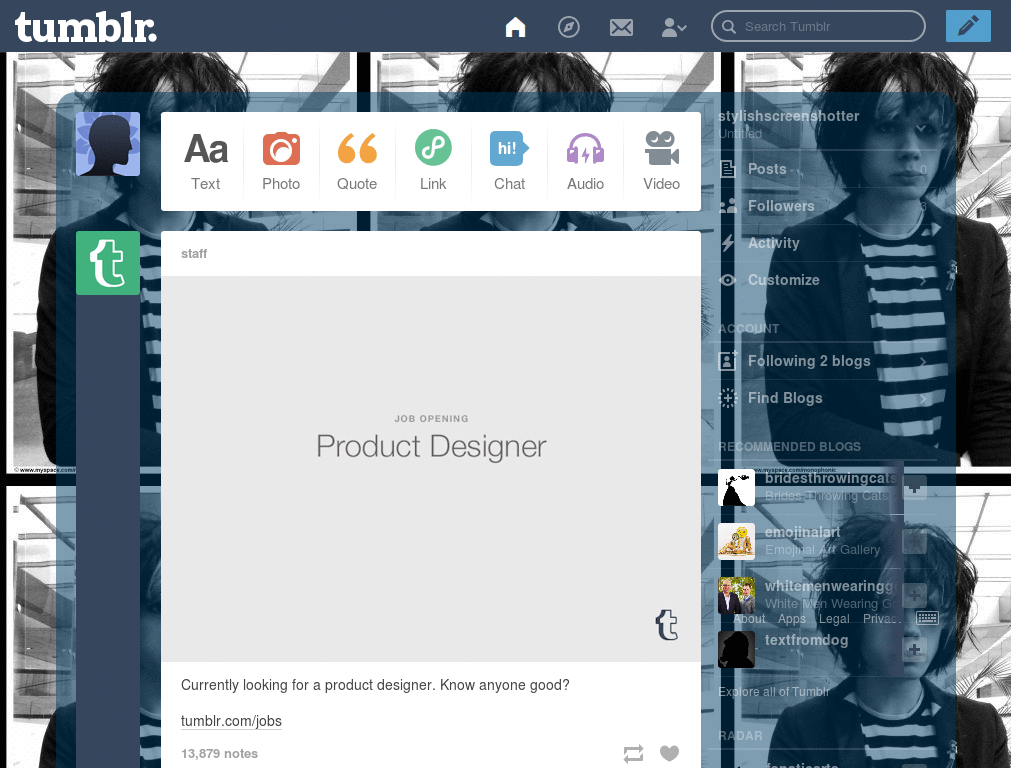Click the textfromdog avatar
Viewport: 1024px width, 768px height.
click(x=736, y=649)
